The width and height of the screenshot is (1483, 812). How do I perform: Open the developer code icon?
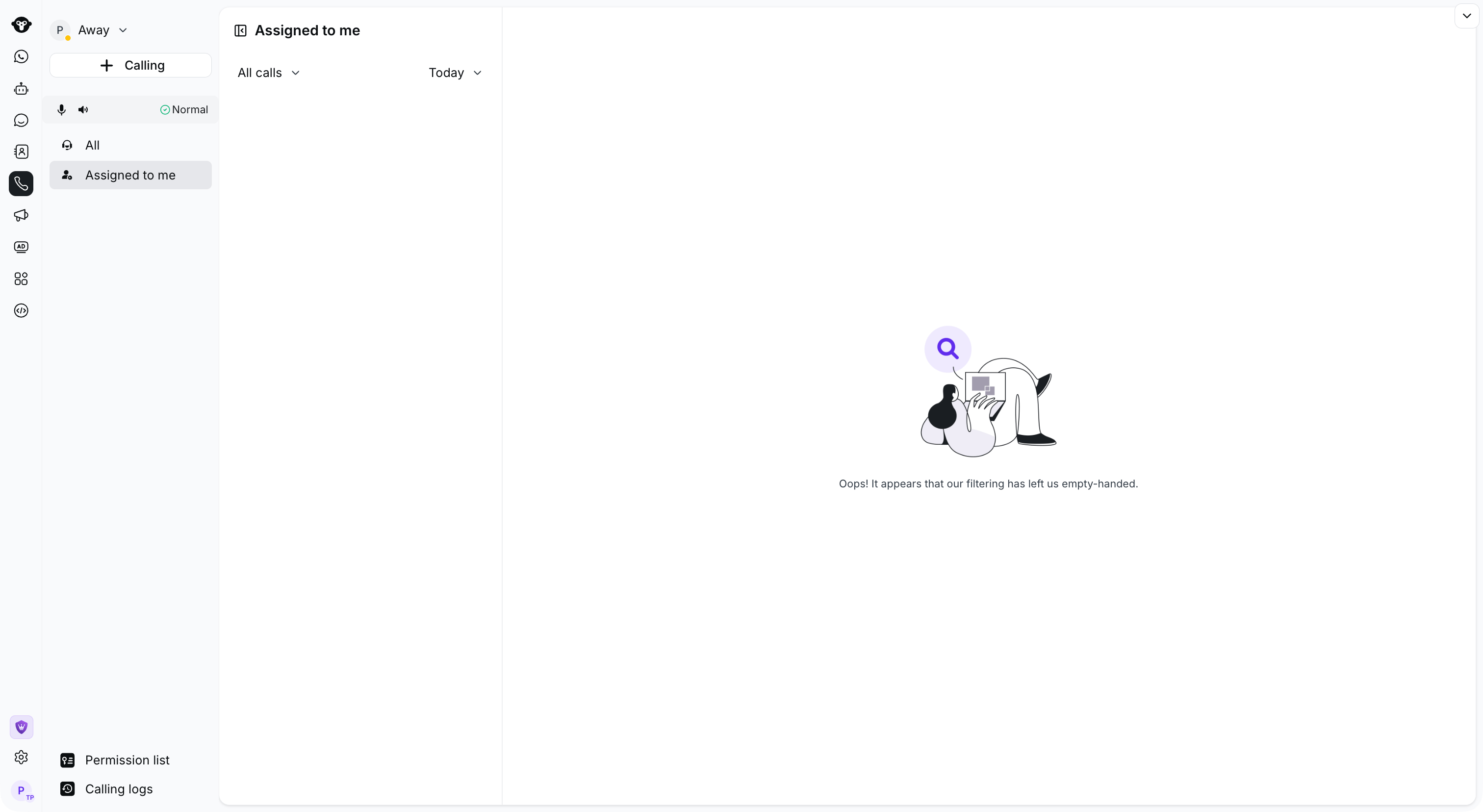pyautogui.click(x=21, y=311)
